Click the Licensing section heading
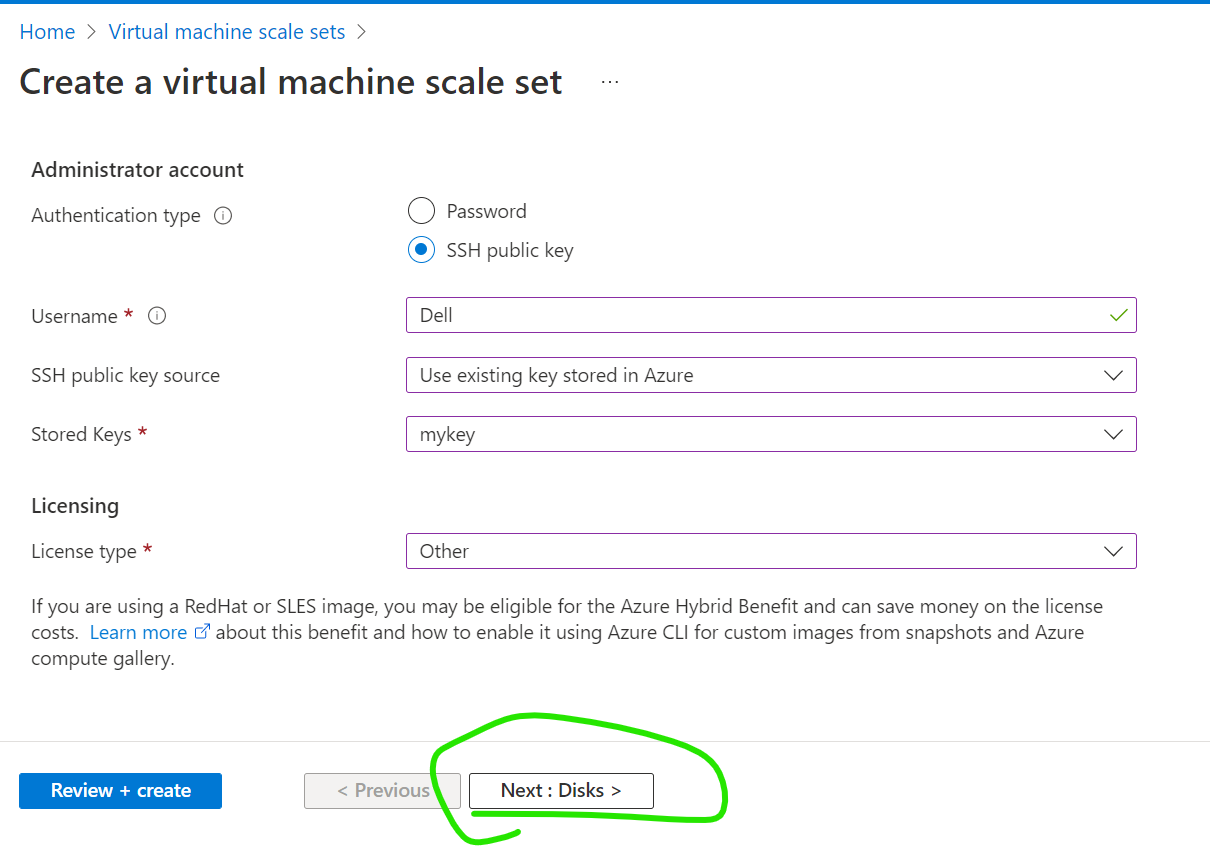1210x849 pixels. [75, 506]
